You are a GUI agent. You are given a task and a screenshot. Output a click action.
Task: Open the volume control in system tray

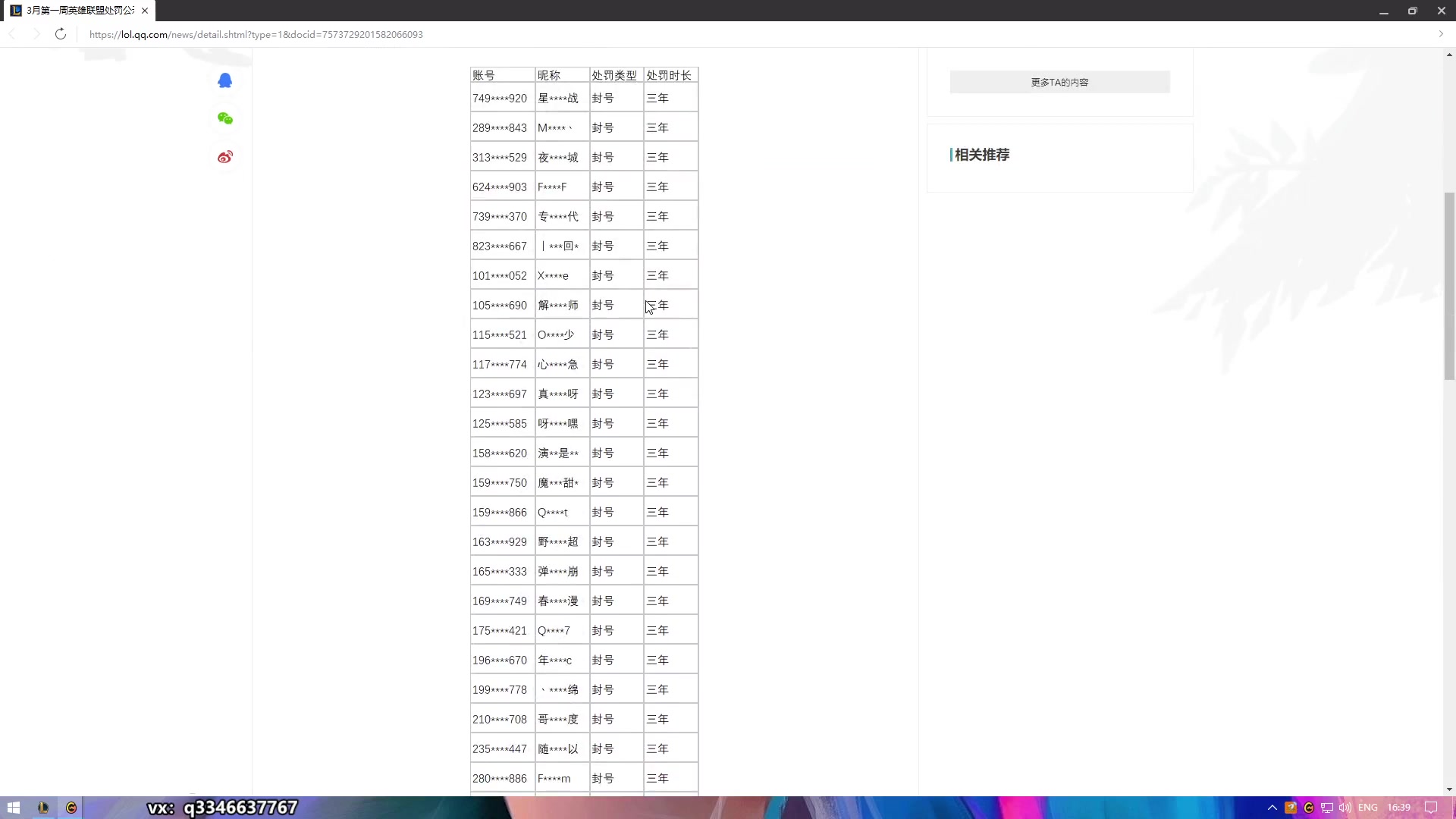coord(1345,807)
